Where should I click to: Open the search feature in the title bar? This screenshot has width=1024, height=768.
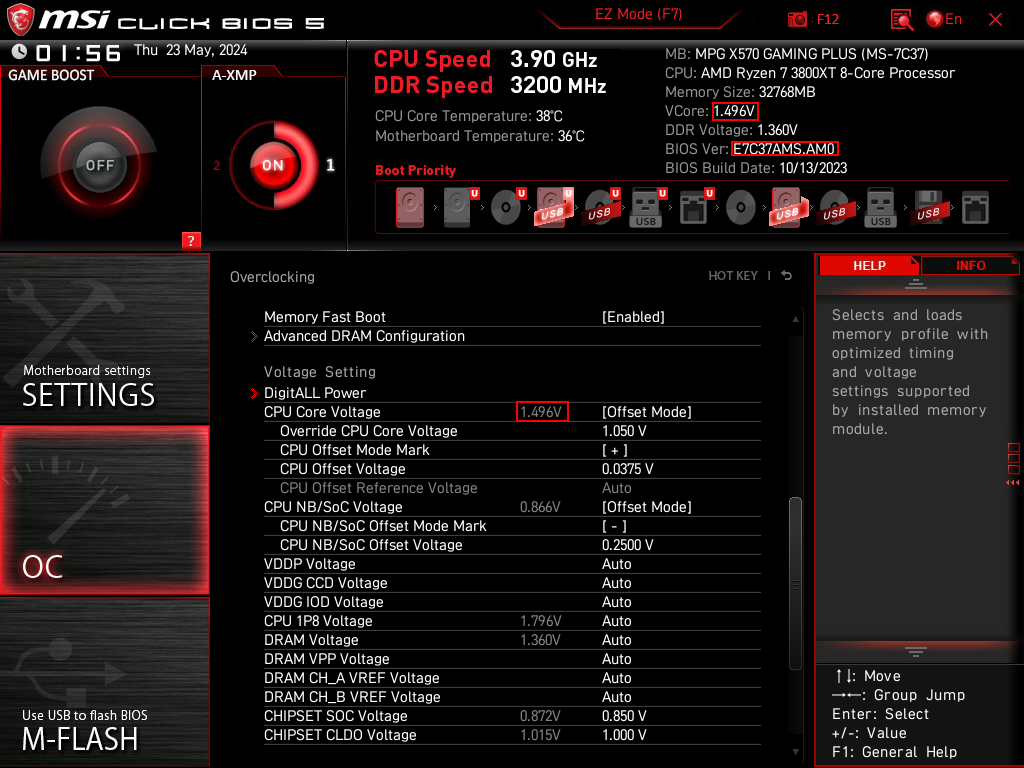pos(900,19)
